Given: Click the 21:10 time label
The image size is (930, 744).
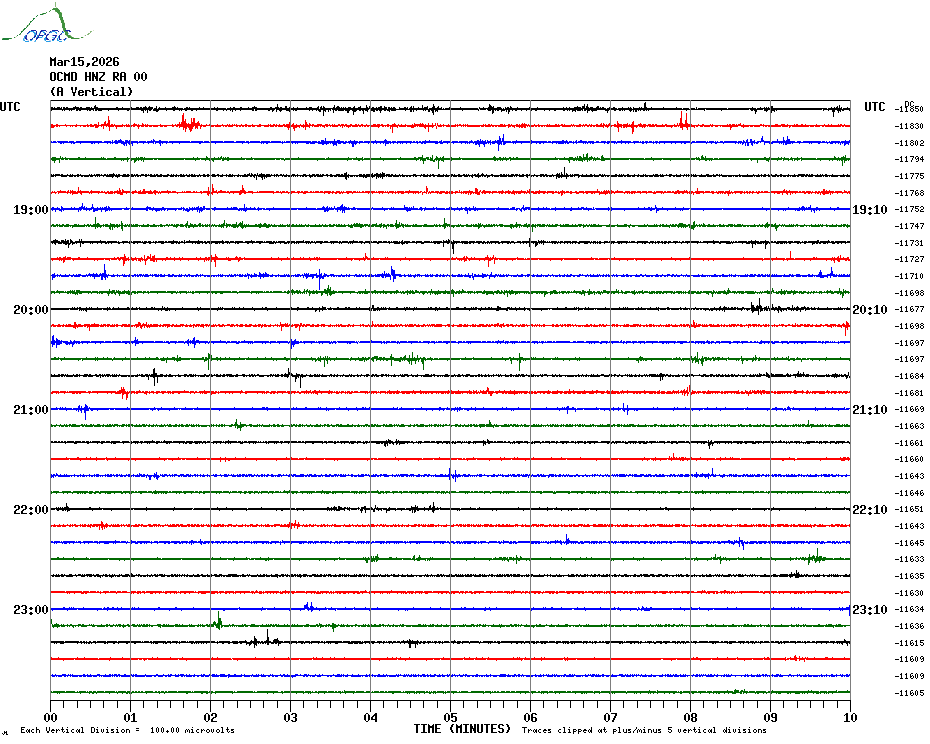Looking at the screenshot, I should pyautogui.click(x=870, y=409).
